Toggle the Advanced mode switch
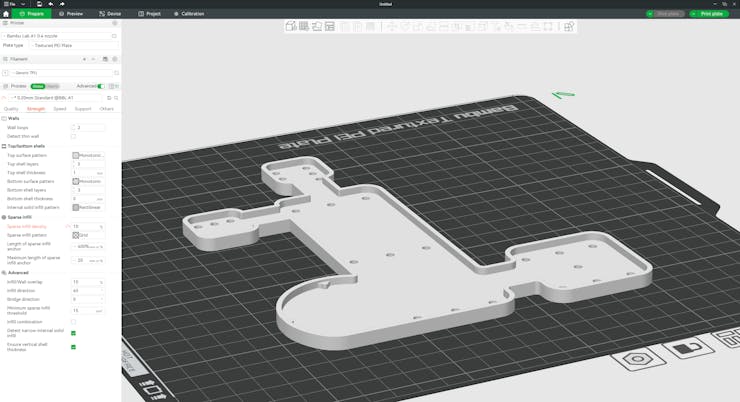The image size is (740, 402). coord(100,86)
